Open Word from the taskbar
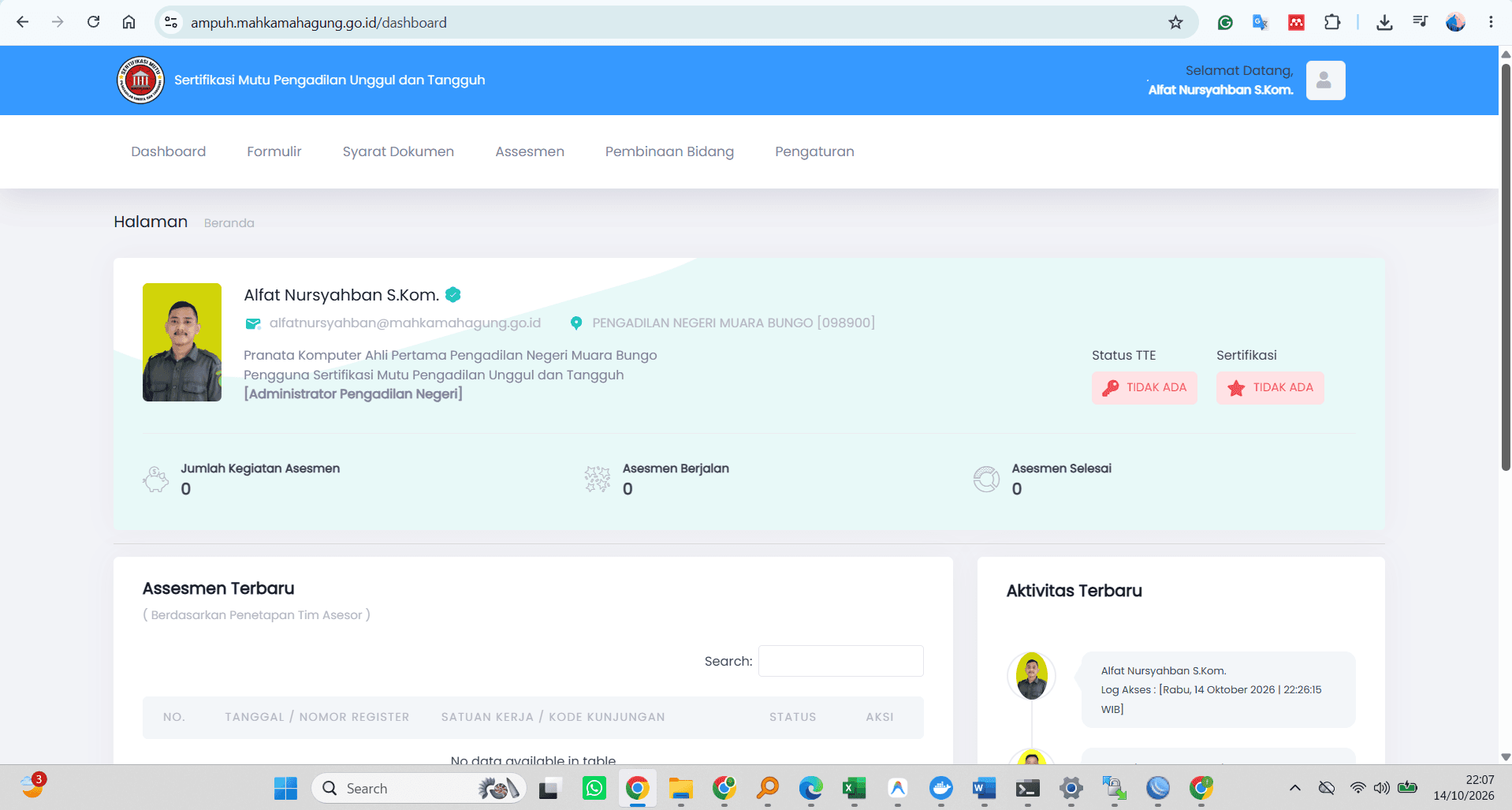Viewport: 1512px width, 810px height. [985, 788]
